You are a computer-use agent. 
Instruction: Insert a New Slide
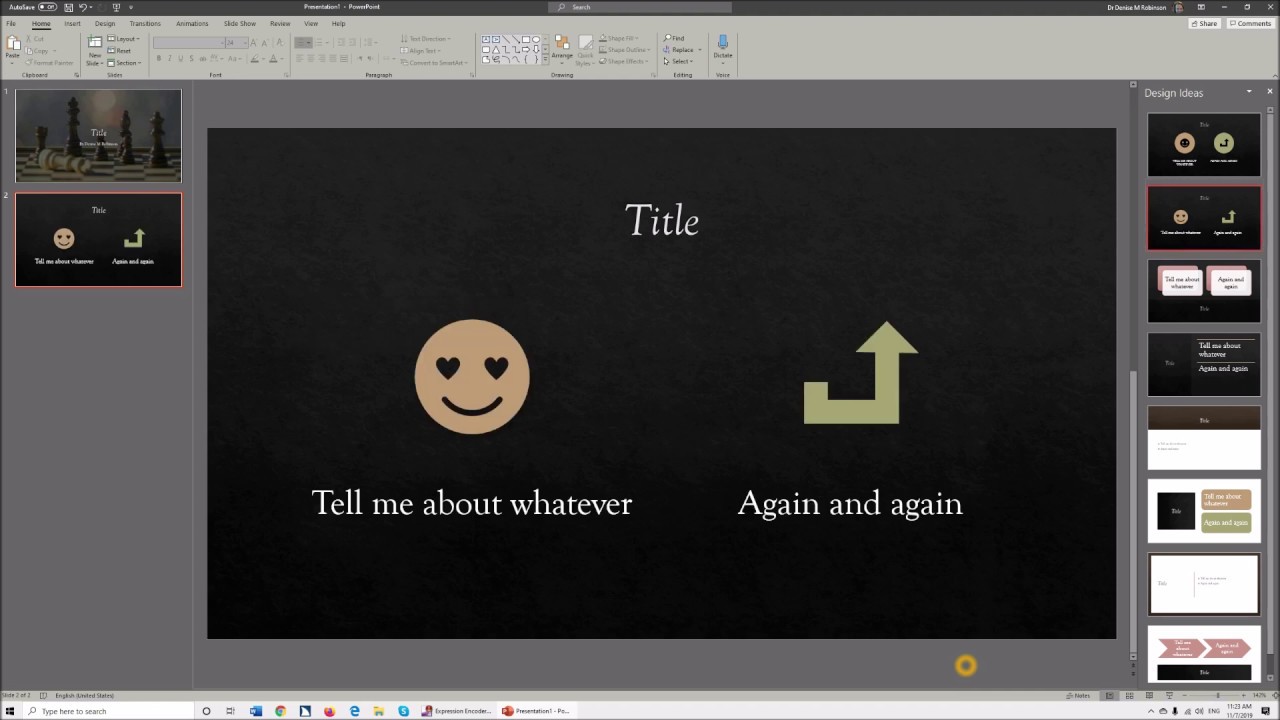(x=94, y=50)
